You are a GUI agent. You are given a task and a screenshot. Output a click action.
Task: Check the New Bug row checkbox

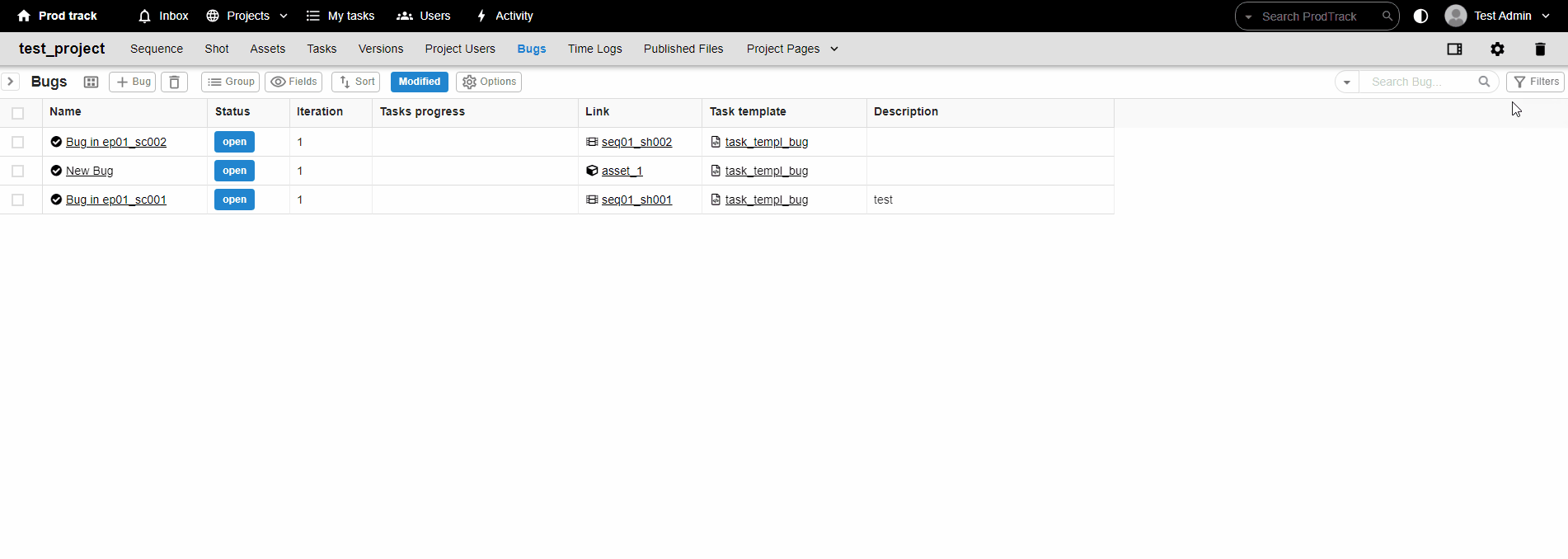(18, 171)
